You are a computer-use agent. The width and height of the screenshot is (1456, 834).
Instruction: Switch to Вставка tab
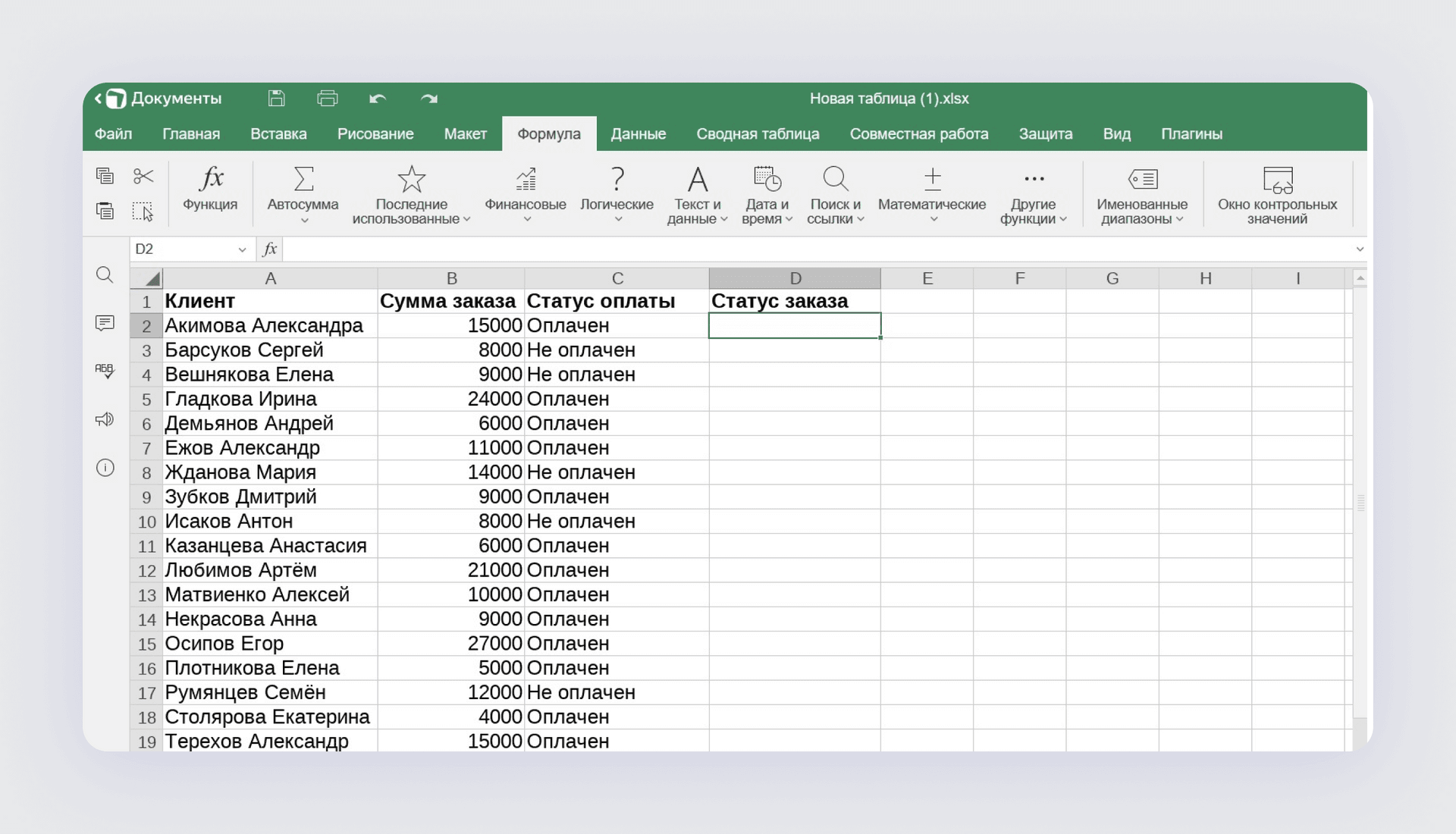pyautogui.click(x=278, y=134)
